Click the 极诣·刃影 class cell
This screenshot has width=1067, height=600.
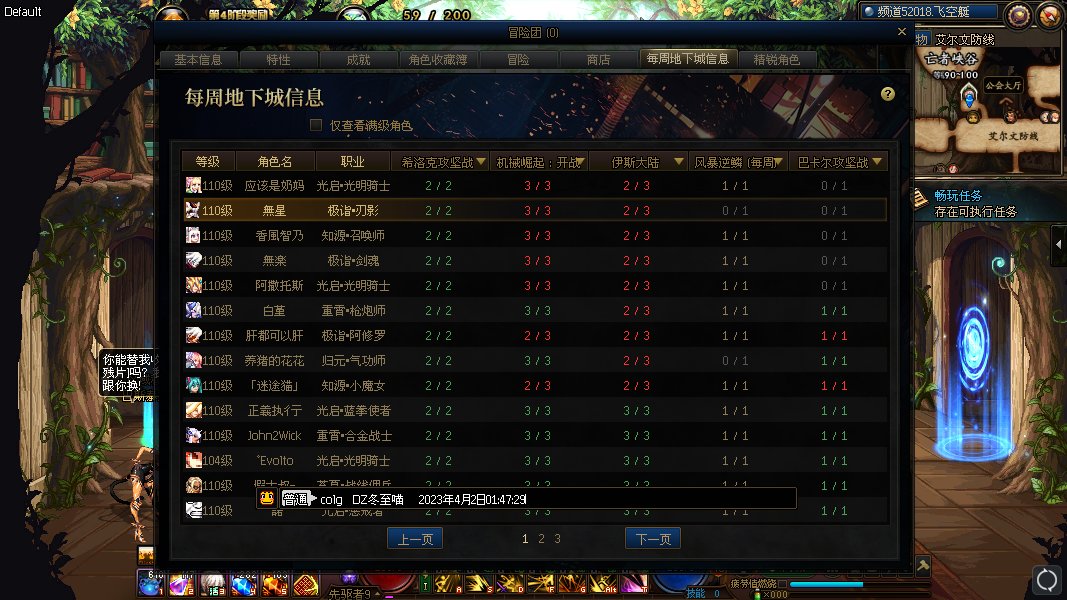[x=352, y=211]
